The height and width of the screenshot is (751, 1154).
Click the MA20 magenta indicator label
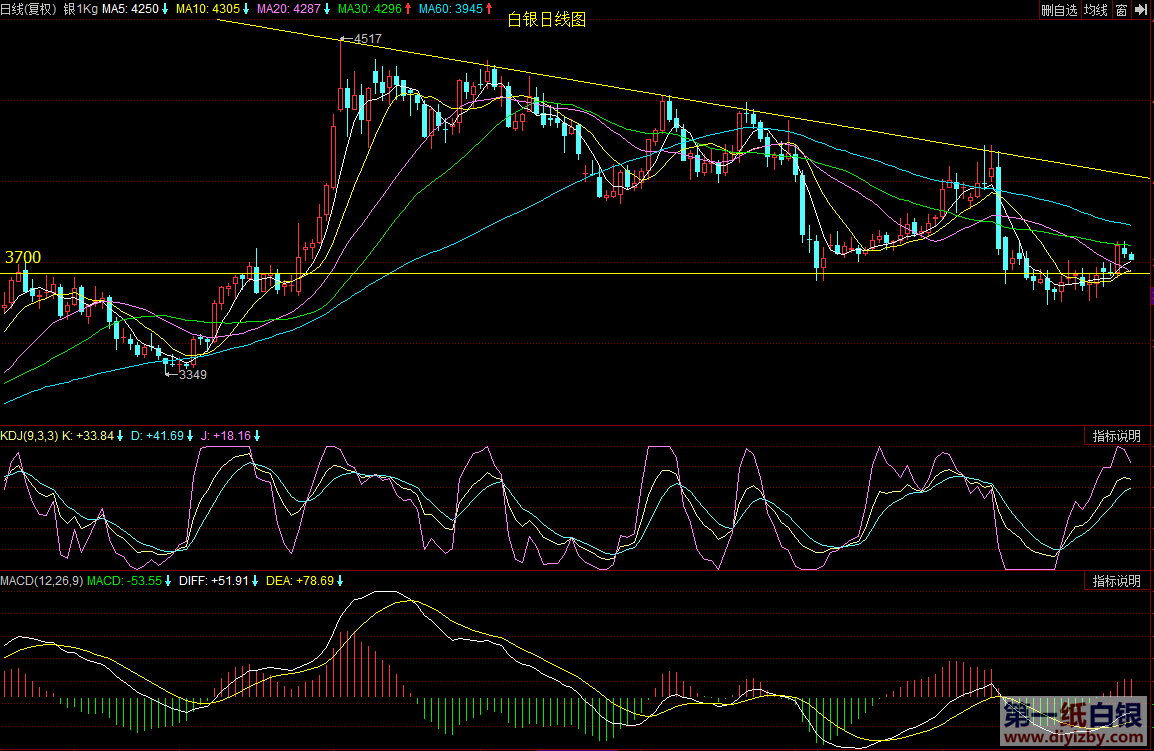(280, 9)
